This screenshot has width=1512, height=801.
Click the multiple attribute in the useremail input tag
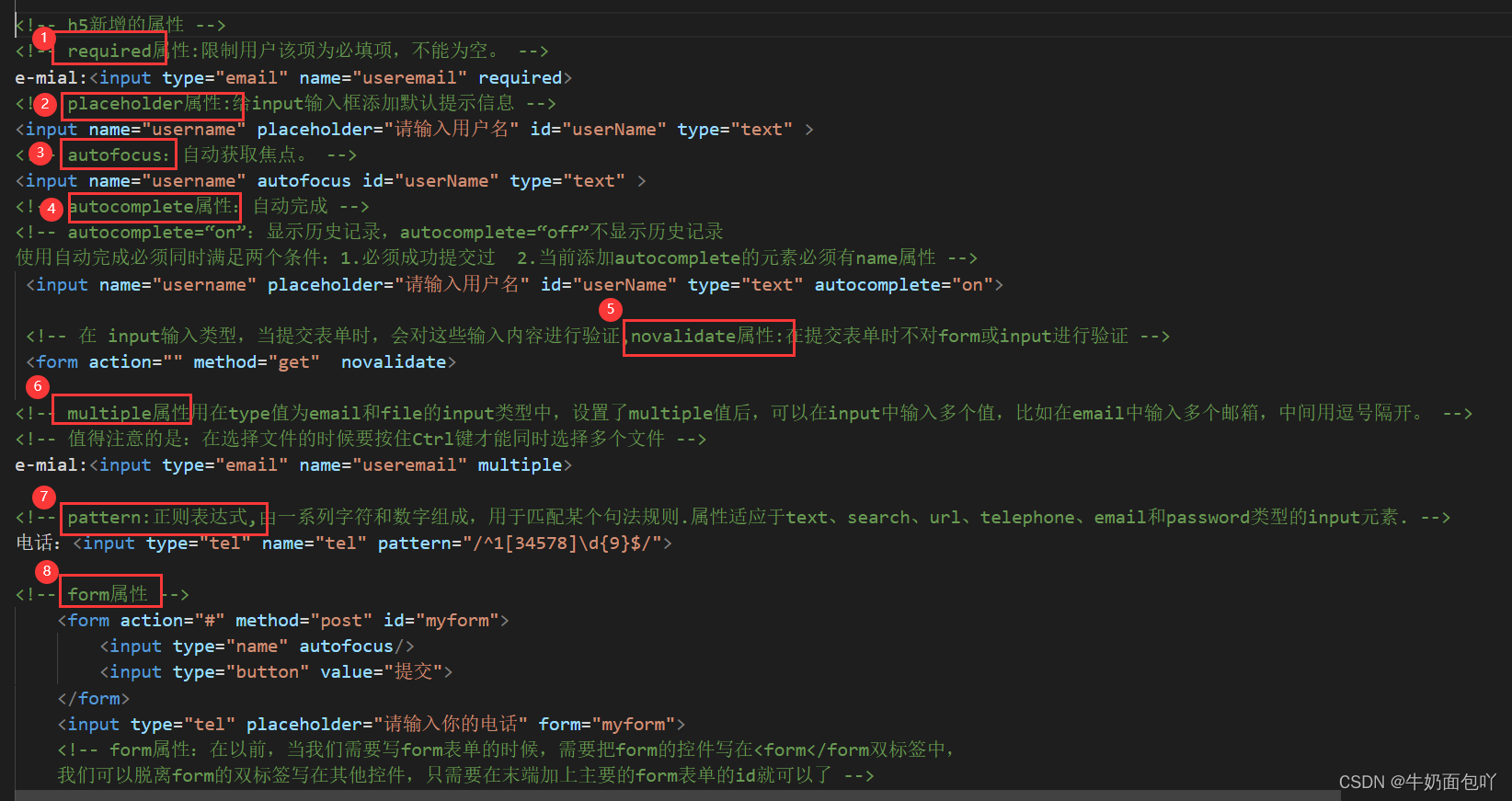(520, 465)
